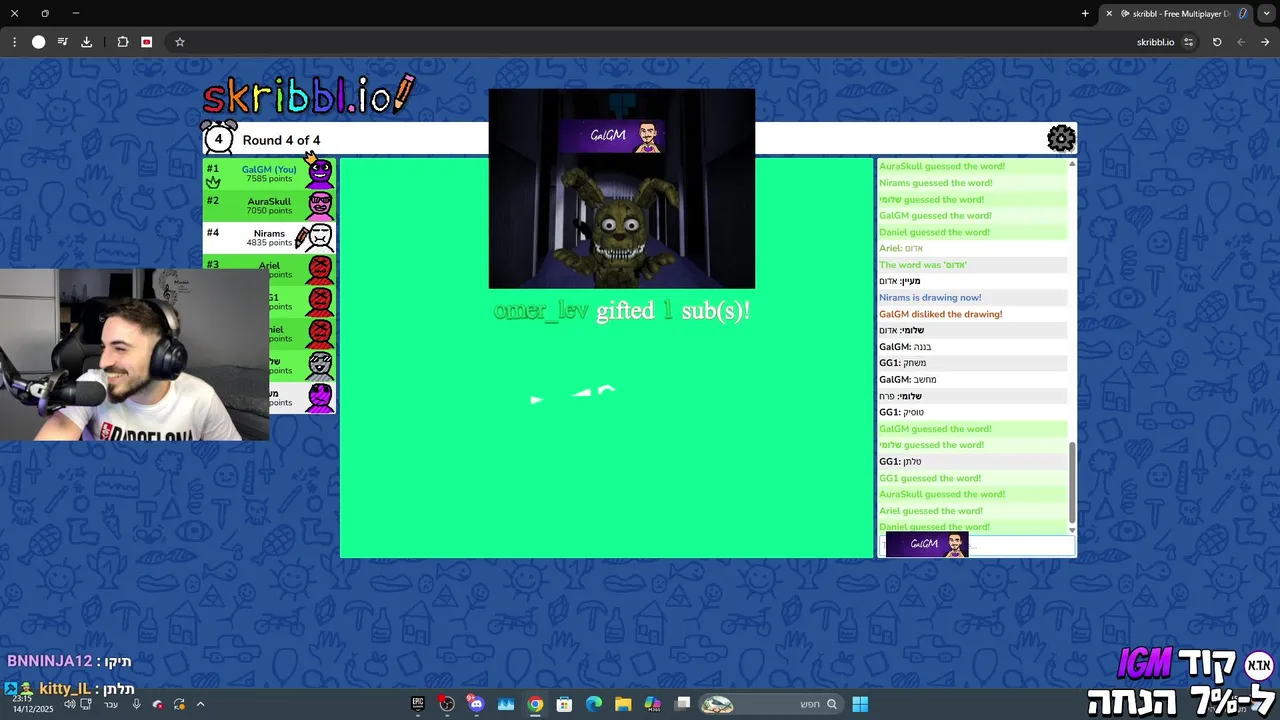This screenshot has height=720, width=1280.
Task: Open the extensions puzzle icon
Action: (x=123, y=42)
